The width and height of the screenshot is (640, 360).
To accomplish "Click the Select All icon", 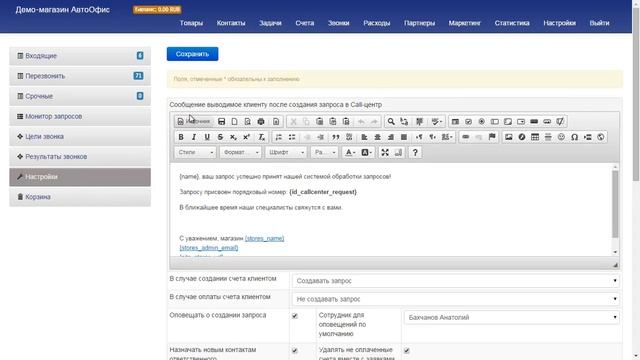I will 419,122.
